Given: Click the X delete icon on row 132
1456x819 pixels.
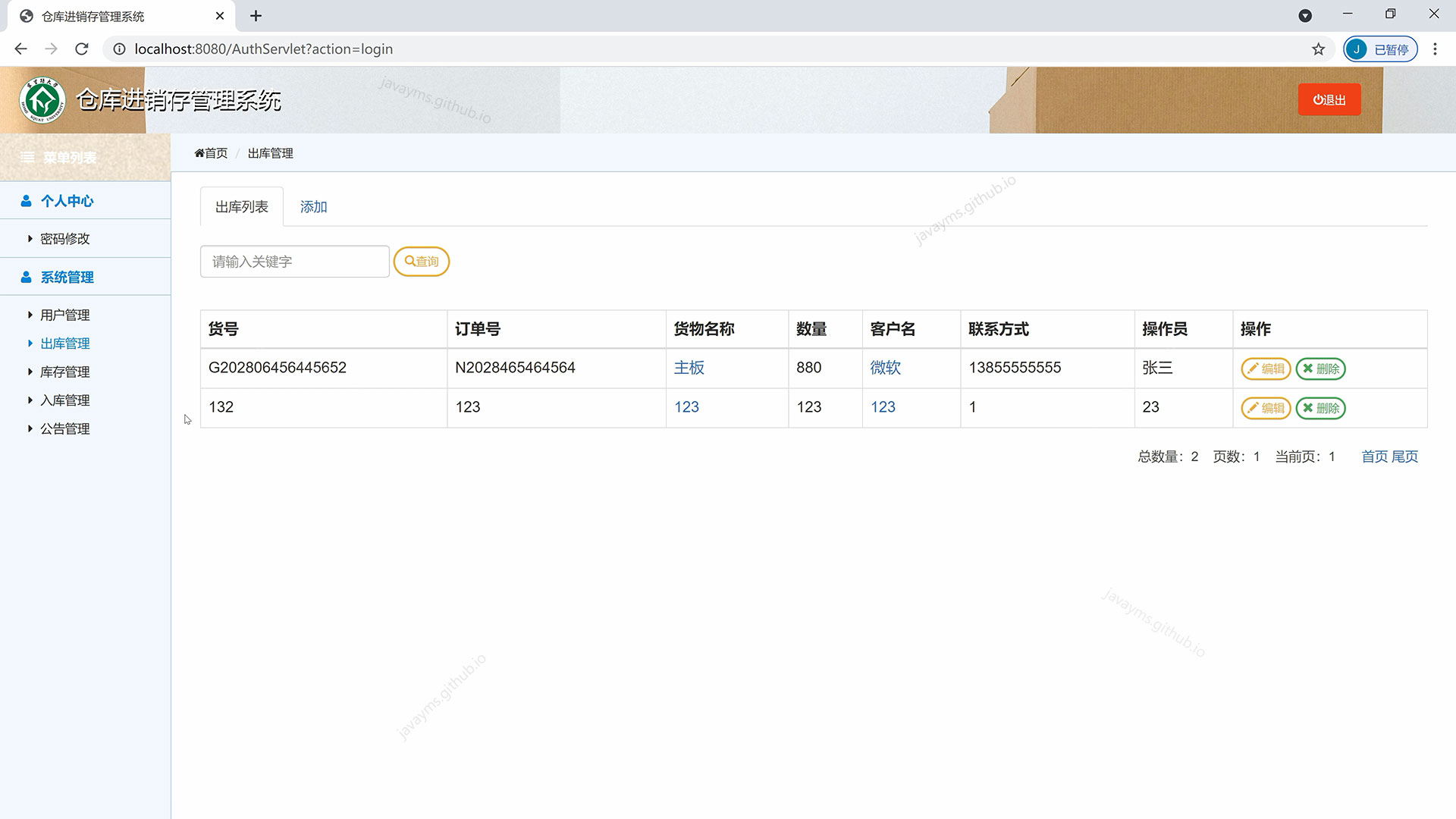Looking at the screenshot, I should click(1309, 409).
